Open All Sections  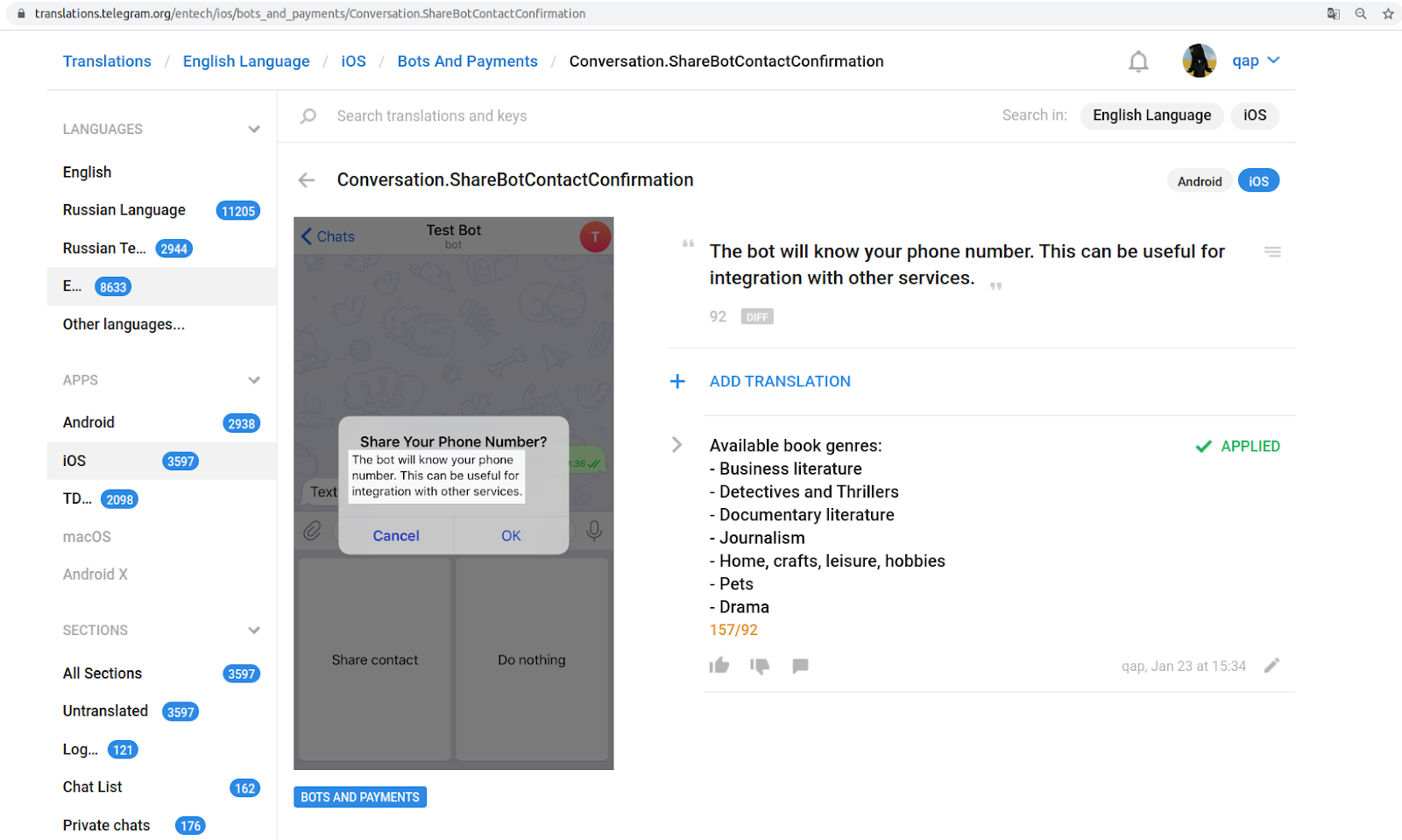tap(161, 674)
